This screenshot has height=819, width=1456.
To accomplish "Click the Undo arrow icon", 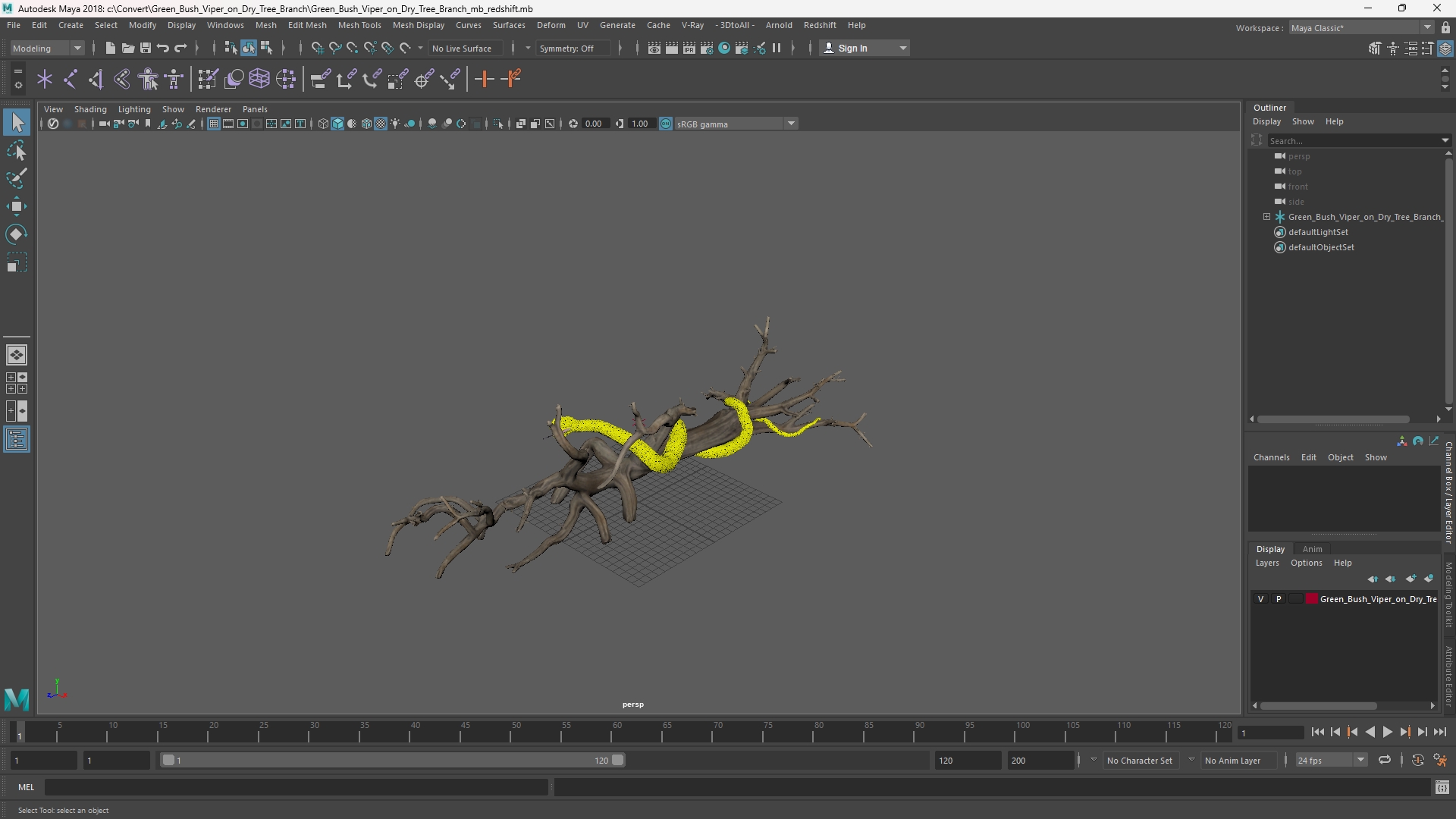I will click(162, 48).
